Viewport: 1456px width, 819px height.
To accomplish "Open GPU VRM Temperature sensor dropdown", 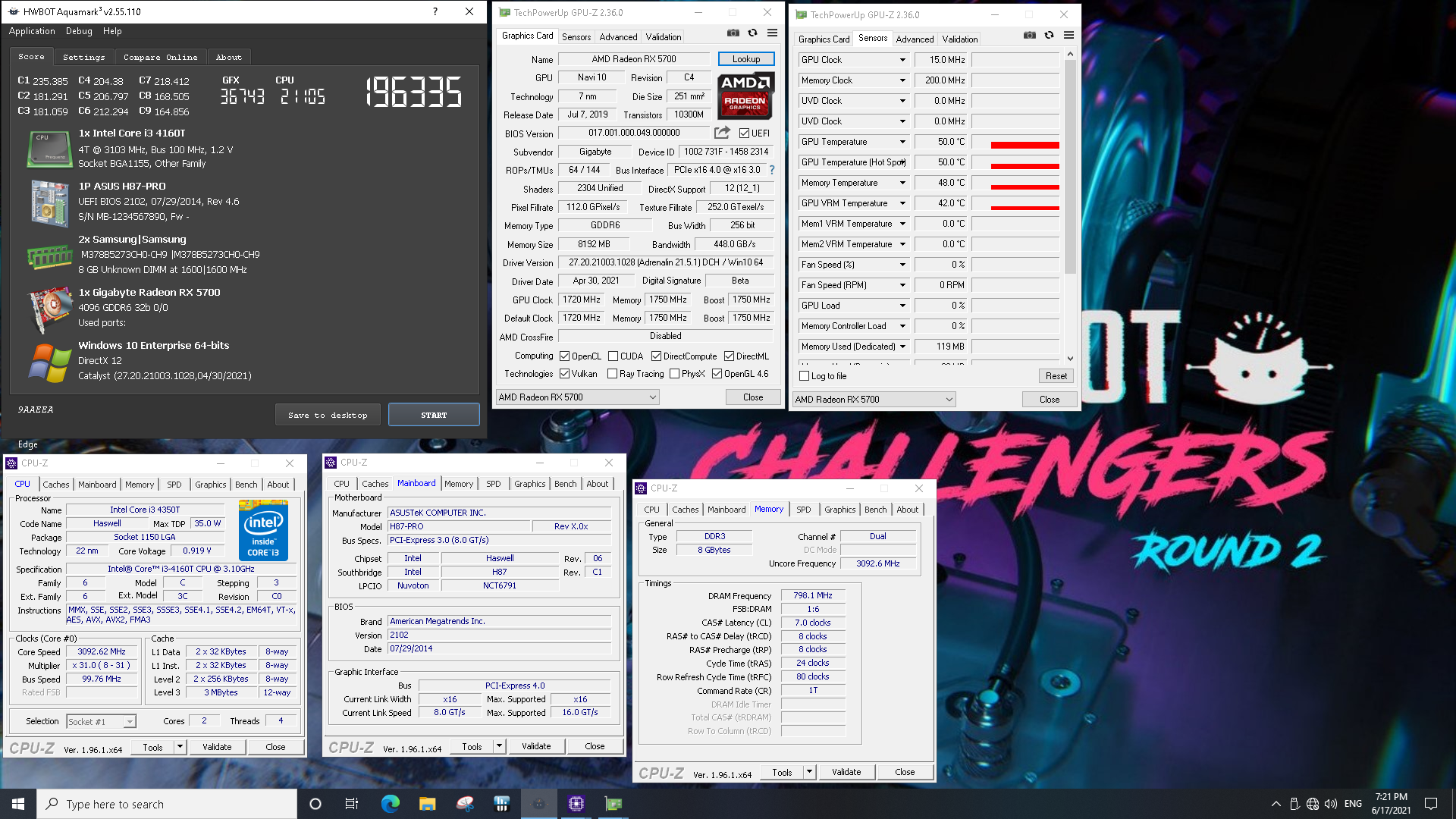I will tap(902, 203).
